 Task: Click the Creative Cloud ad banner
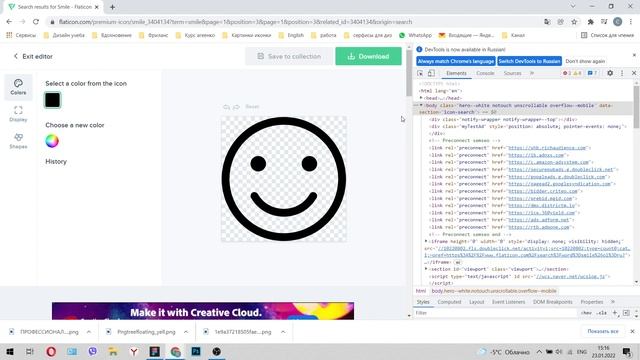203,311
